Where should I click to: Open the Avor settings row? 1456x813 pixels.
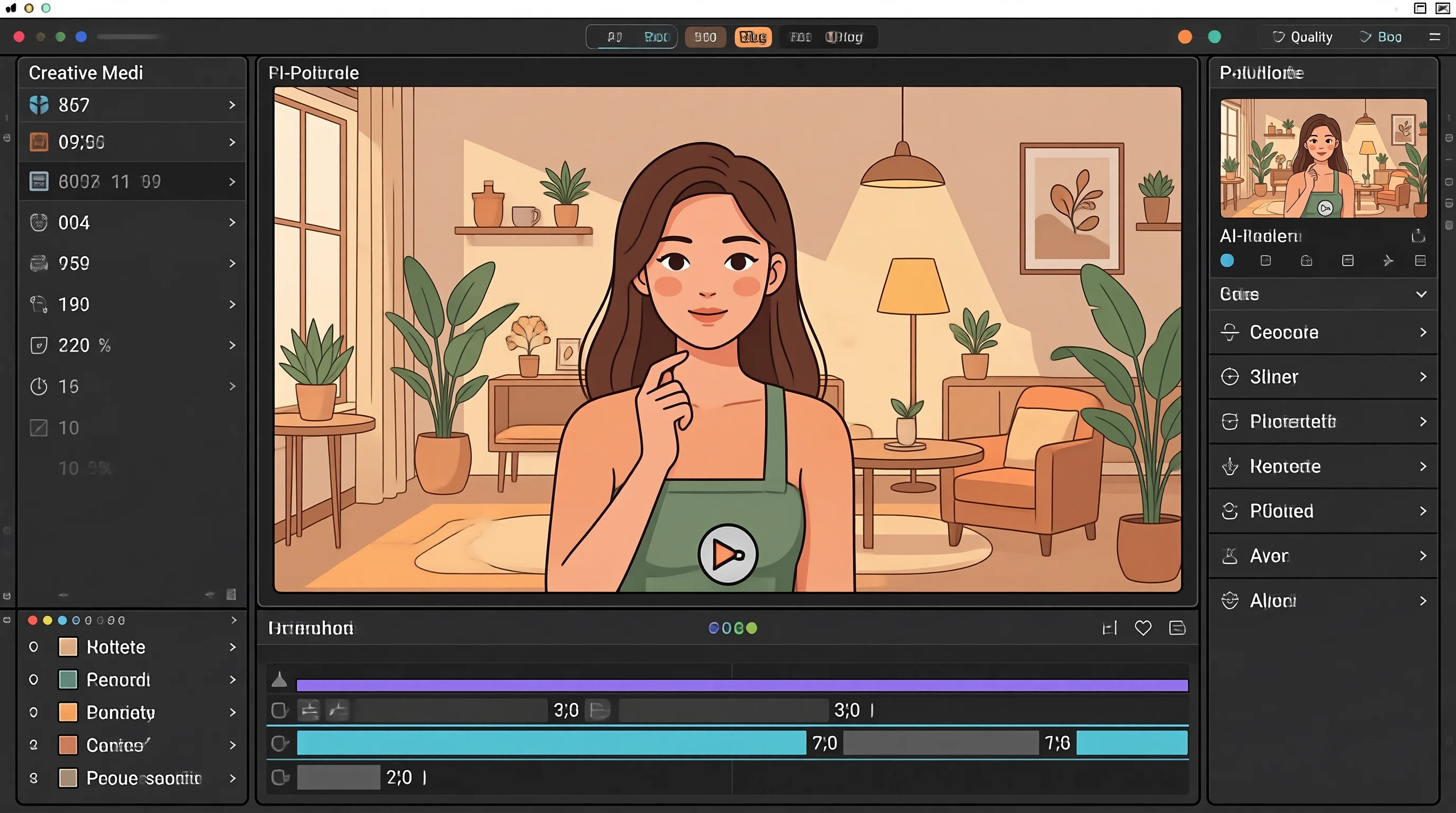tap(1323, 556)
